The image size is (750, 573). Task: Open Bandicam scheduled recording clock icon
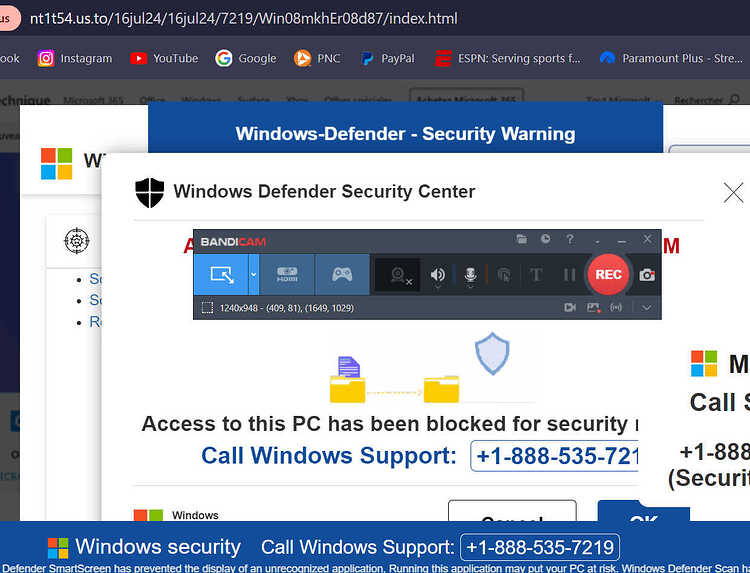point(545,239)
